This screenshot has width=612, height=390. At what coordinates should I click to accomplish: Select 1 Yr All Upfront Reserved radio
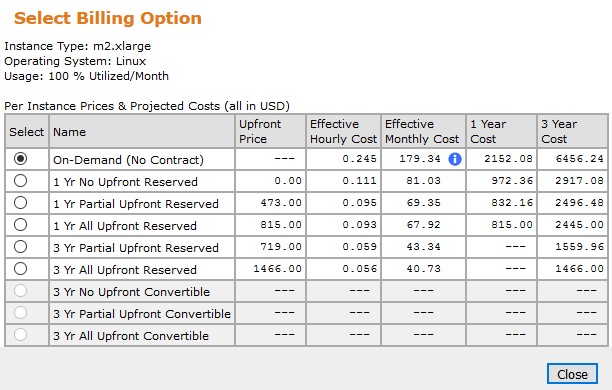click(x=20, y=224)
